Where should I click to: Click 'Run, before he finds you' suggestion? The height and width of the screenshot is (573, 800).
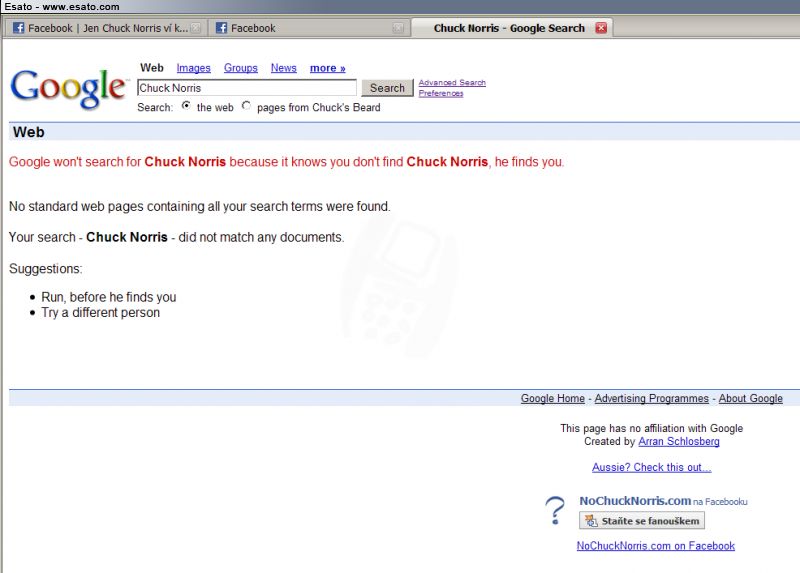coord(109,297)
